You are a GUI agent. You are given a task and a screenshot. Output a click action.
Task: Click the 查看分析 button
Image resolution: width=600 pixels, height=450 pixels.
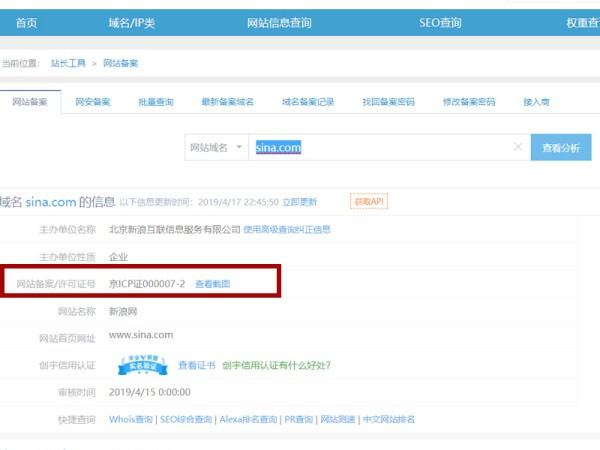click(561, 147)
